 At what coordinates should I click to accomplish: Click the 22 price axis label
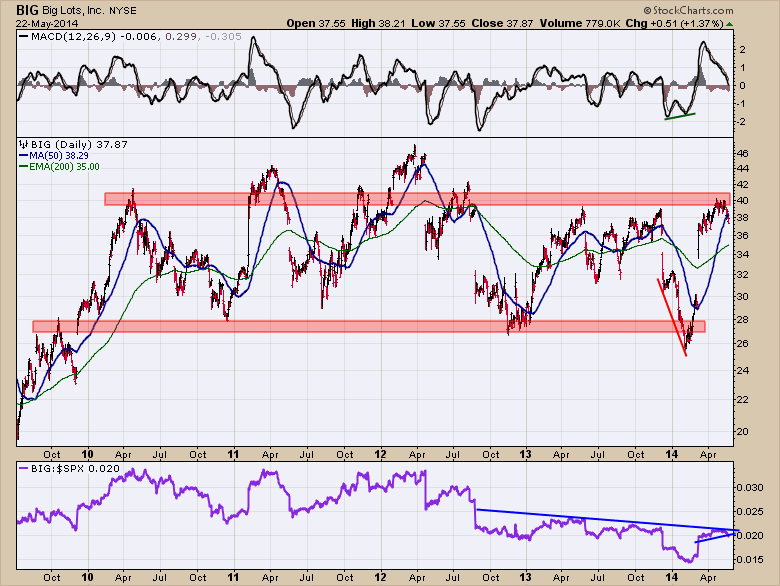(x=742, y=399)
